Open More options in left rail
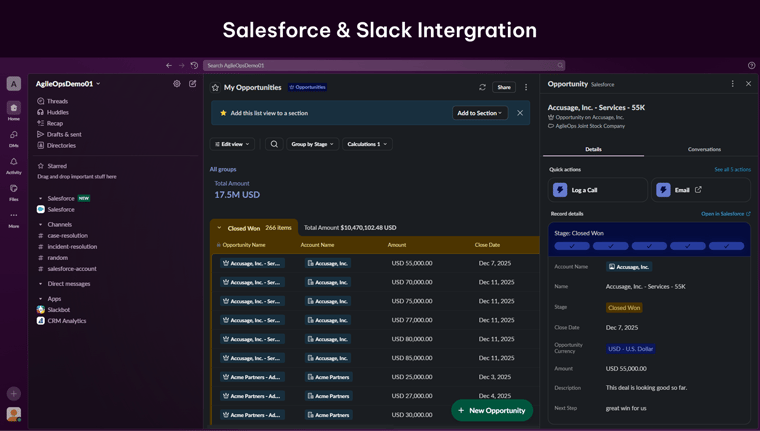Screen dimensions: 760x431 [14, 219]
